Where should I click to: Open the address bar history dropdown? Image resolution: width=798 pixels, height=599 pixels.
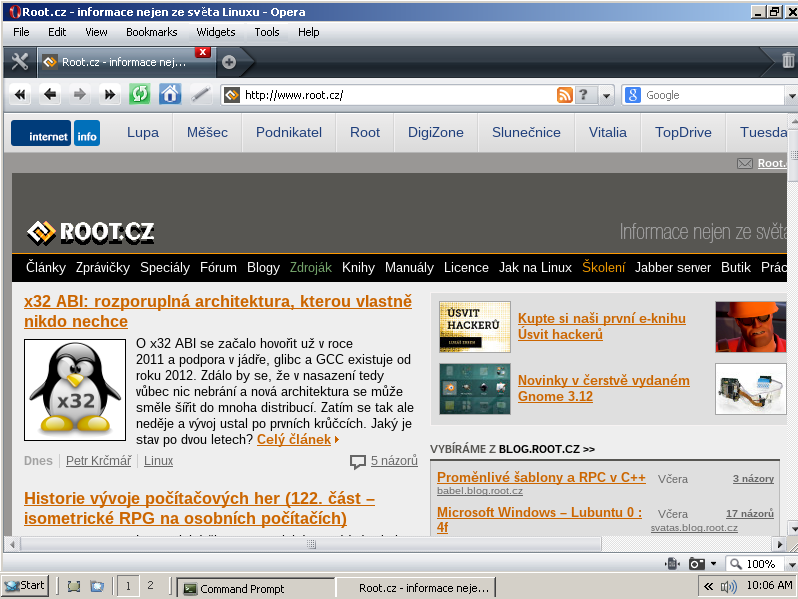[x=606, y=95]
